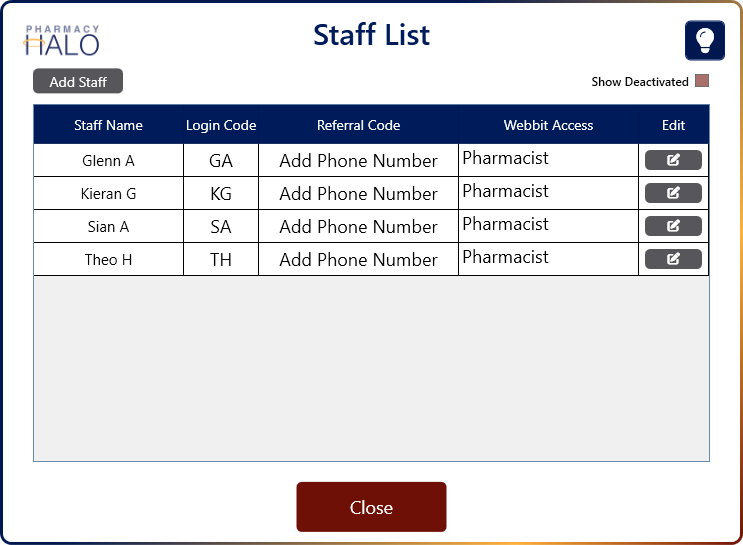Add phone number for Theo H

pos(358,259)
